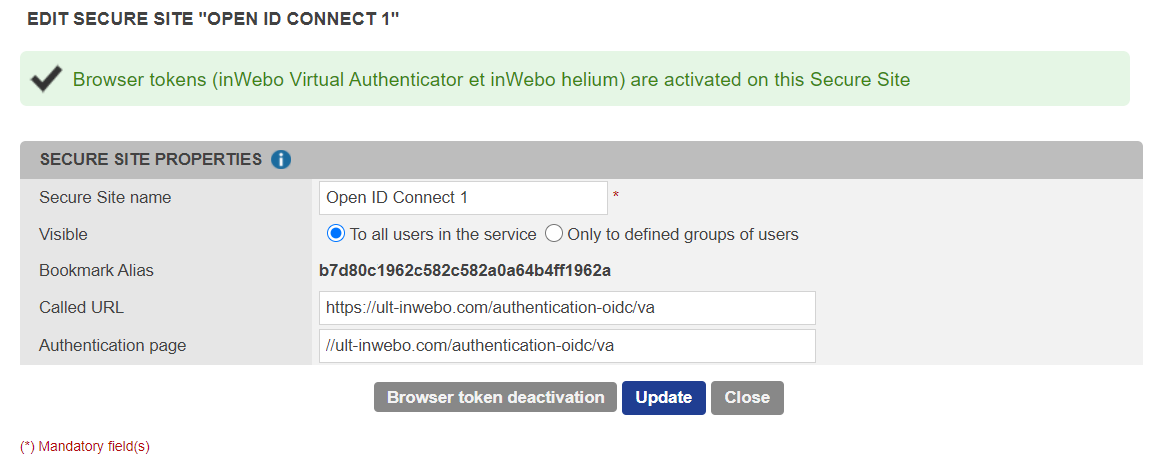Image resolution: width=1166 pixels, height=456 pixels.
Task: Click the Browser tokens activated banner message
Action: click(x=491, y=79)
